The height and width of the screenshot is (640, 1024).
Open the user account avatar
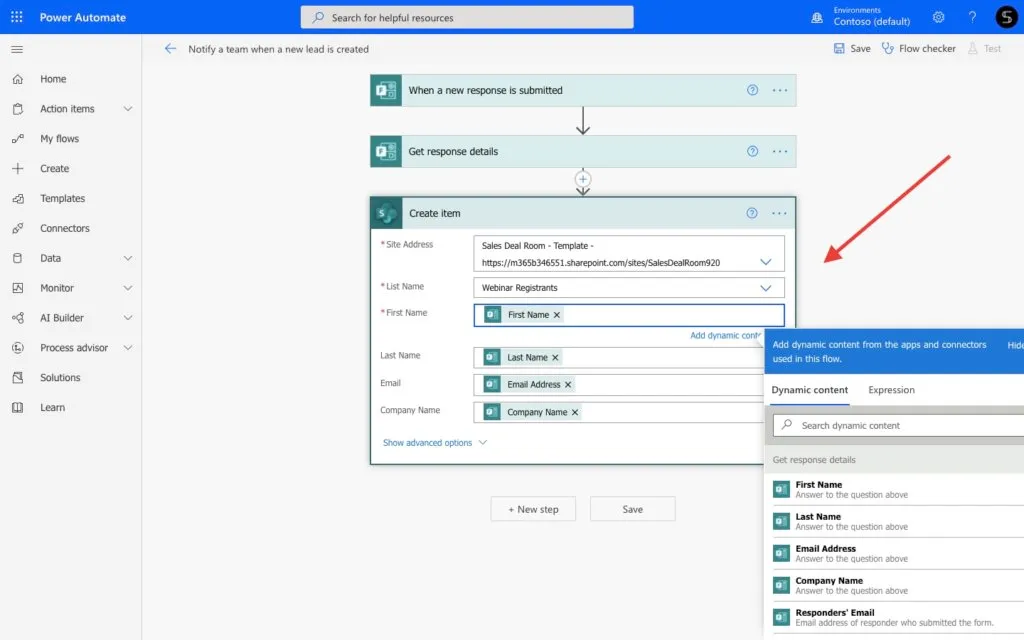pyautogui.click(x=1006, y=17)
